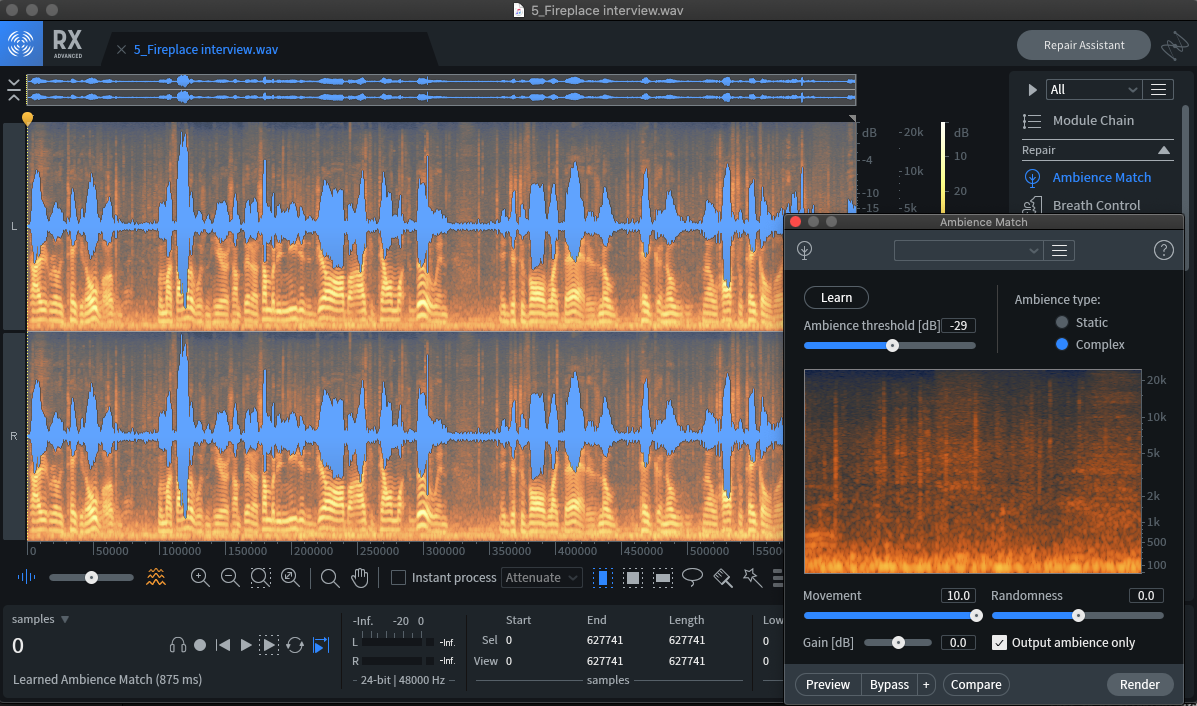Open Repair Assistant
This screenshot has width=1197, height=706.
pos(1083,45)
